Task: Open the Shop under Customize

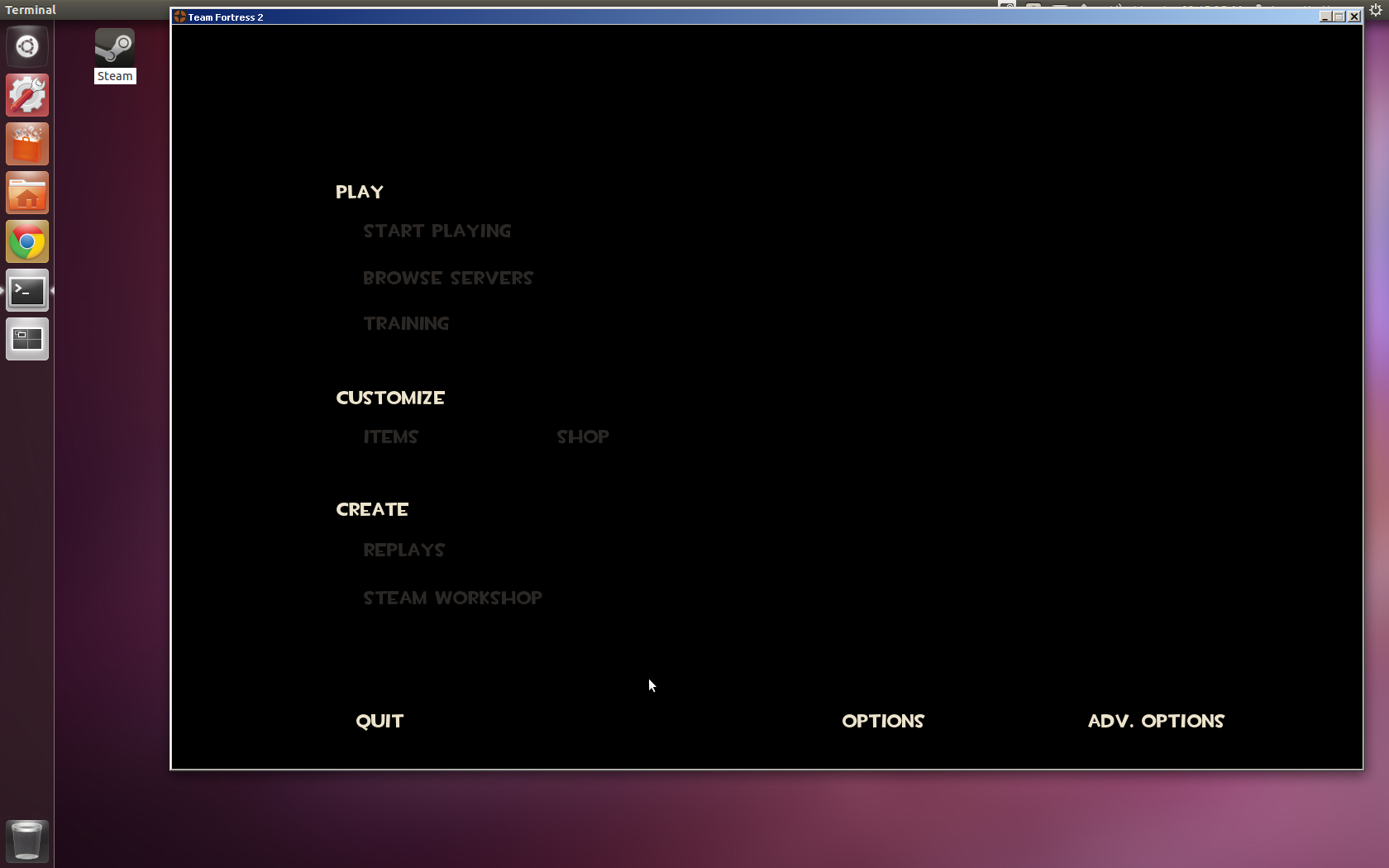Action: [x=583, y=437]
